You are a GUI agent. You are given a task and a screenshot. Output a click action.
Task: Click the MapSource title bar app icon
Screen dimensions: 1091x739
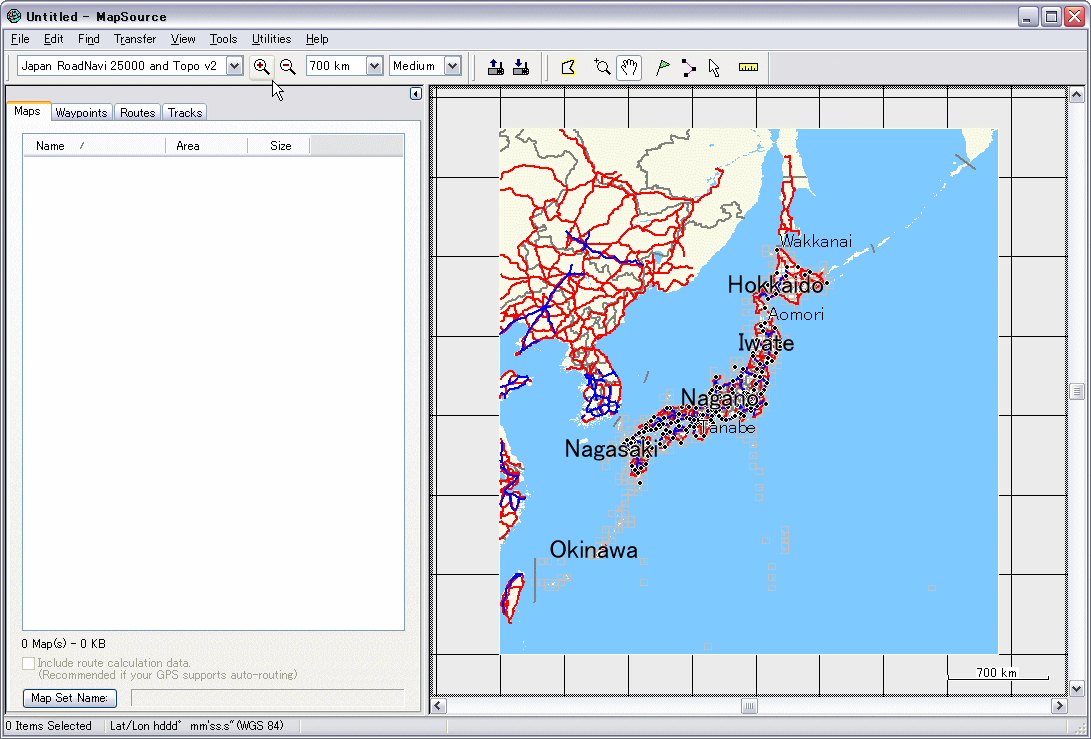13,16
